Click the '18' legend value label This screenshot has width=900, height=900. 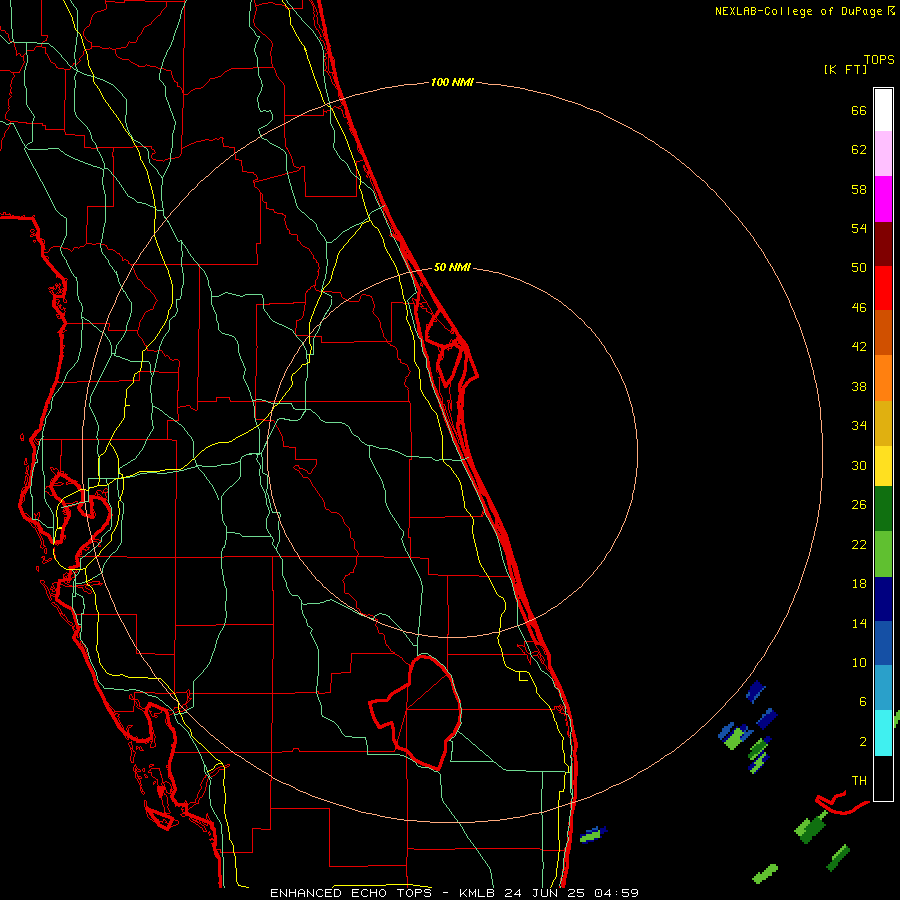point(859,584)
